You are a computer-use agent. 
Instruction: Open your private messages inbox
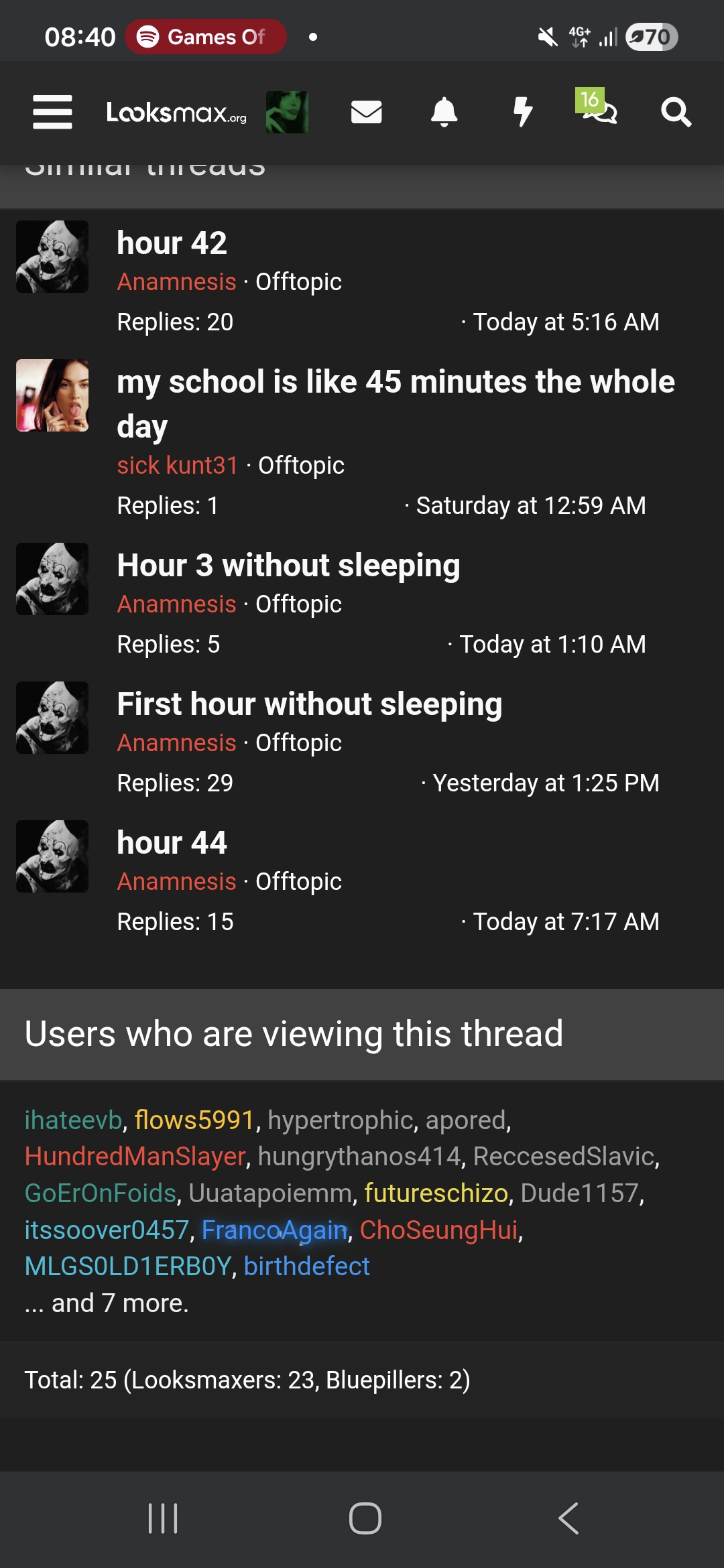(367, 113)
